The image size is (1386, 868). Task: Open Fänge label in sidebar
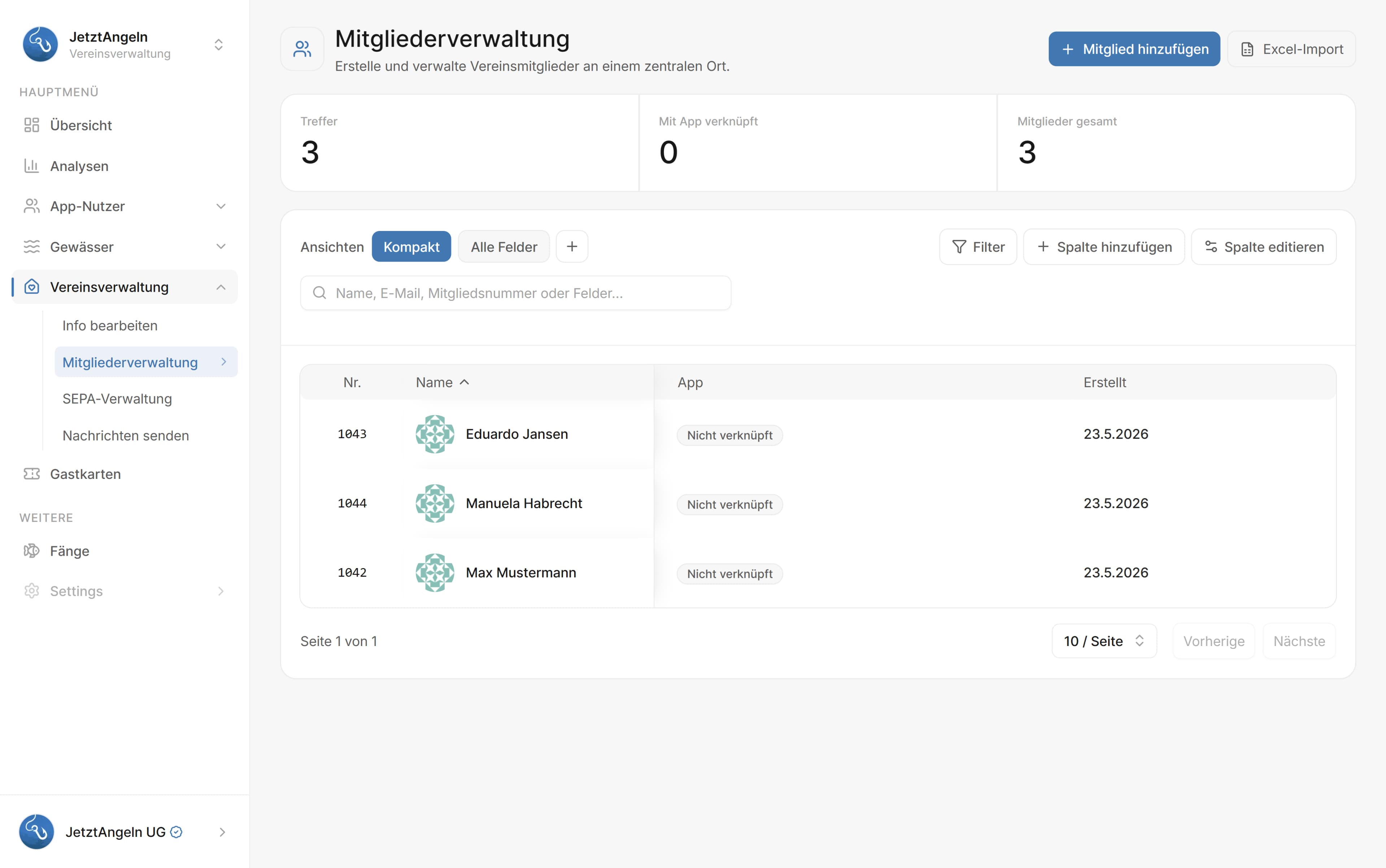(70, 551)
